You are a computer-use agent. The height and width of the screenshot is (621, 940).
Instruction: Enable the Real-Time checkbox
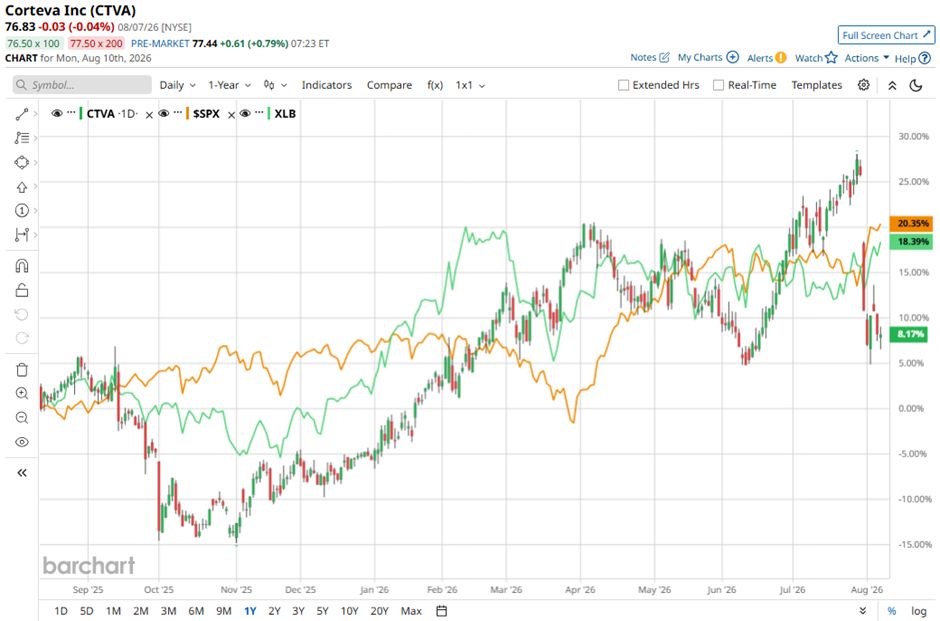pos(718,85)
